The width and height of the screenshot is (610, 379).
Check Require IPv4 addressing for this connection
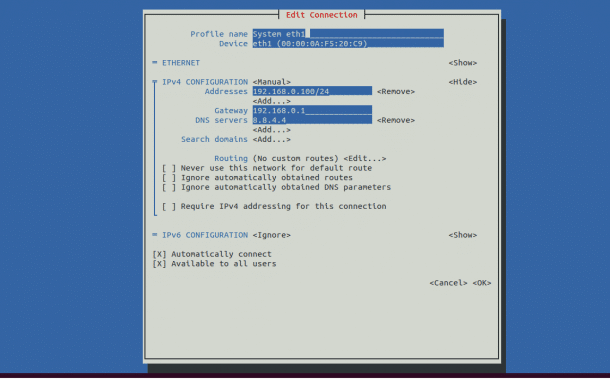coord(169,206)
